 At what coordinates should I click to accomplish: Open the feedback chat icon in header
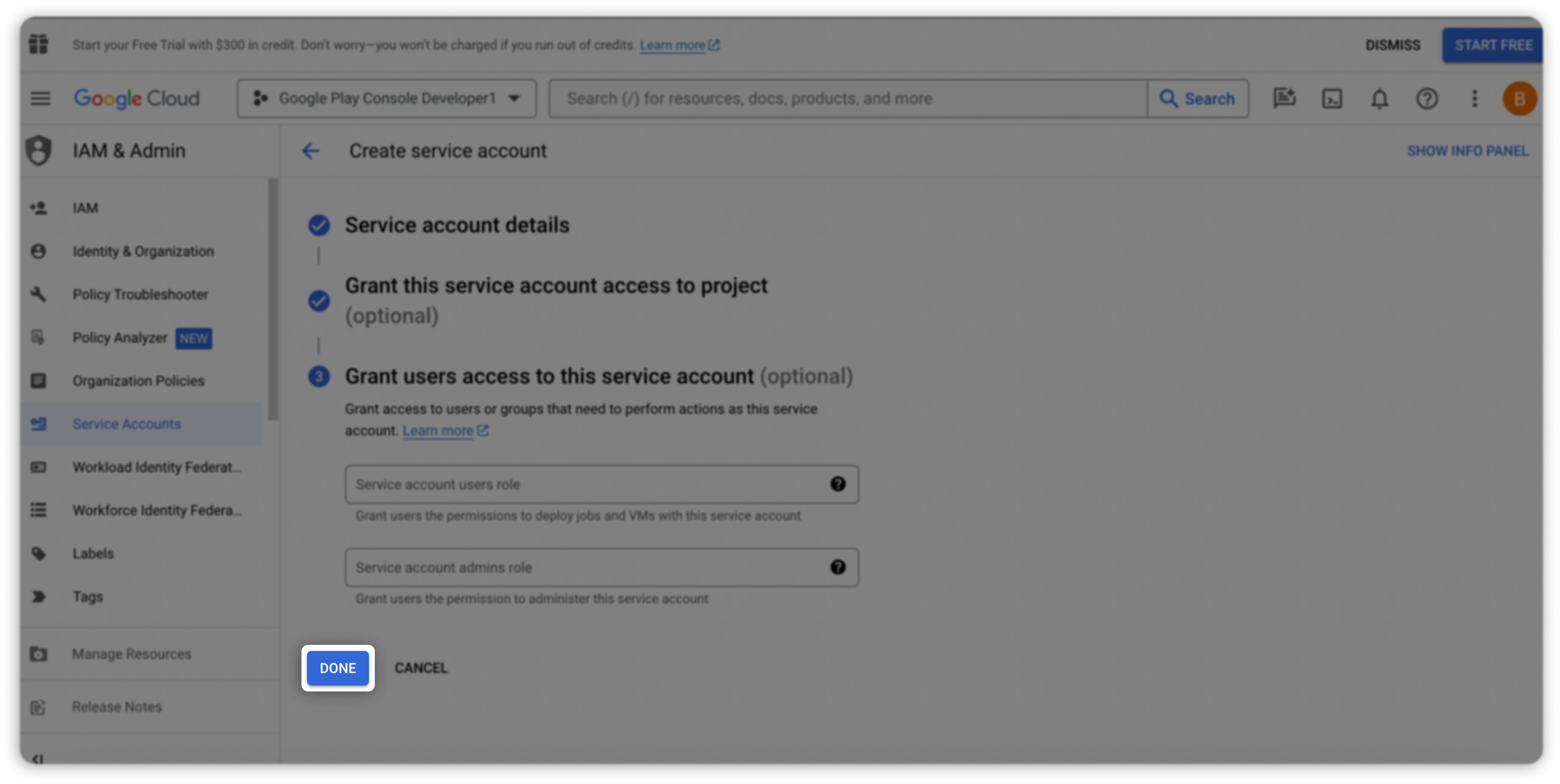(x=1284, y=98)
